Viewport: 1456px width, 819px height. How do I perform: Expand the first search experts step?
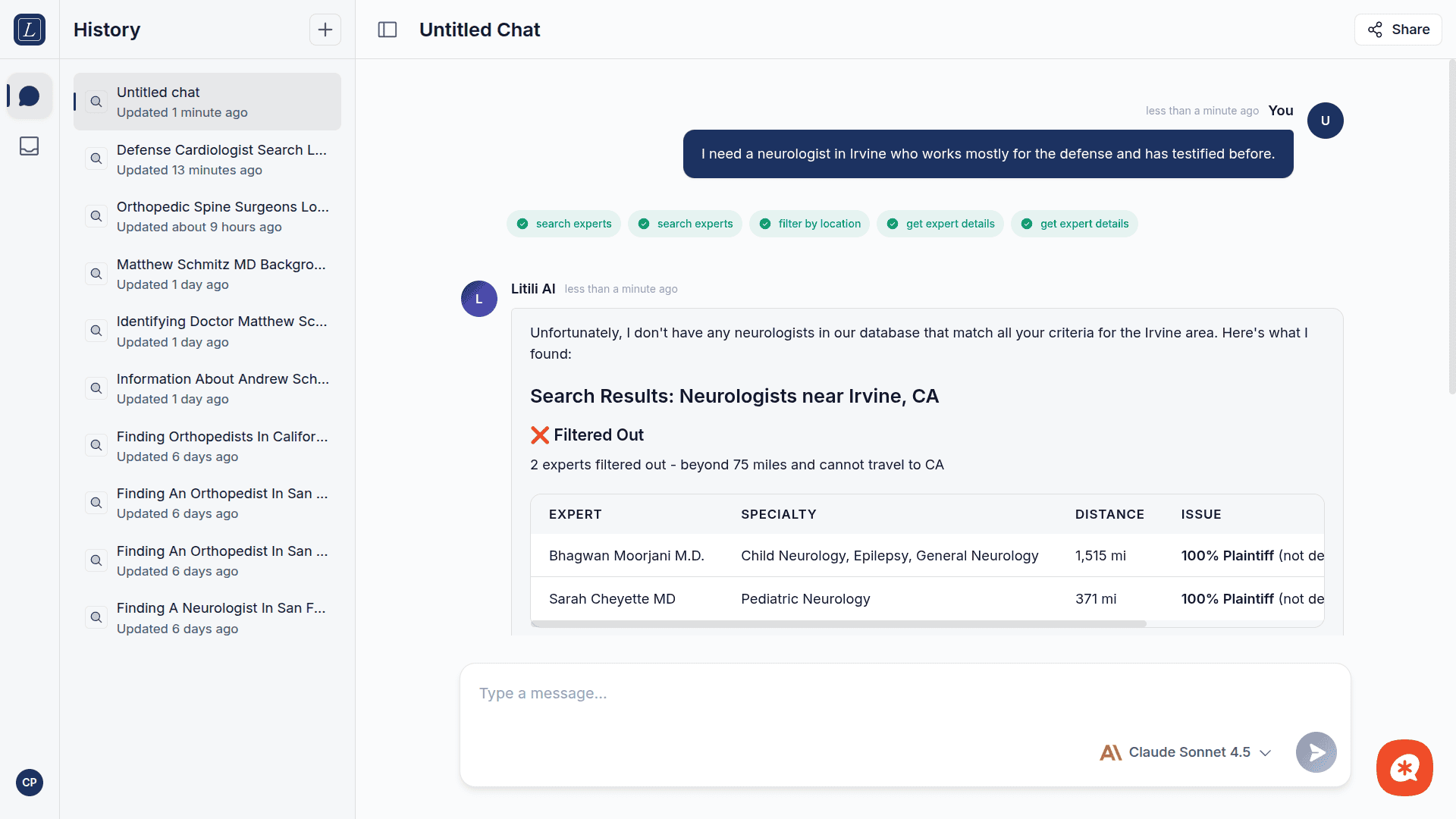click(563, 224)
